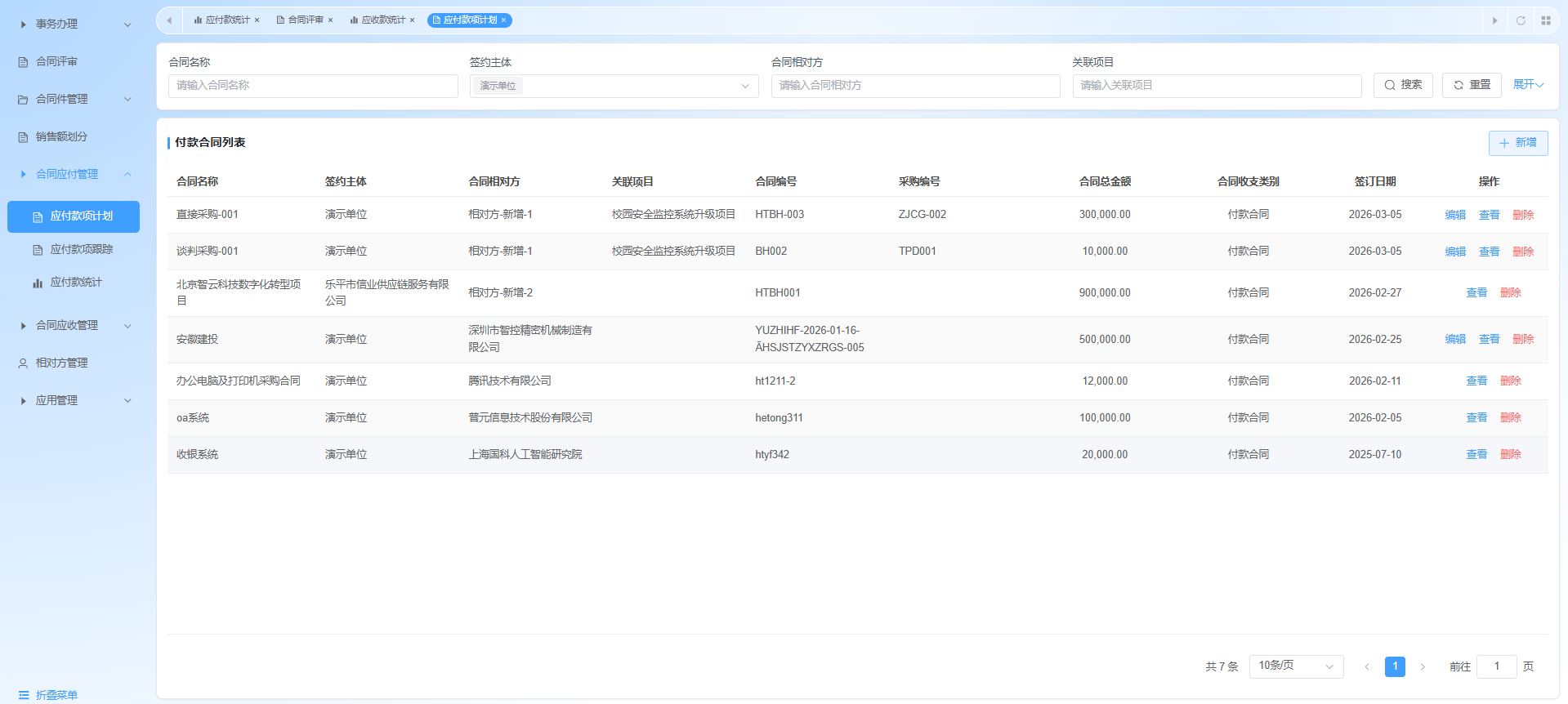
Task: Open 应付款统计 submenu item
Action: point(74,283)
